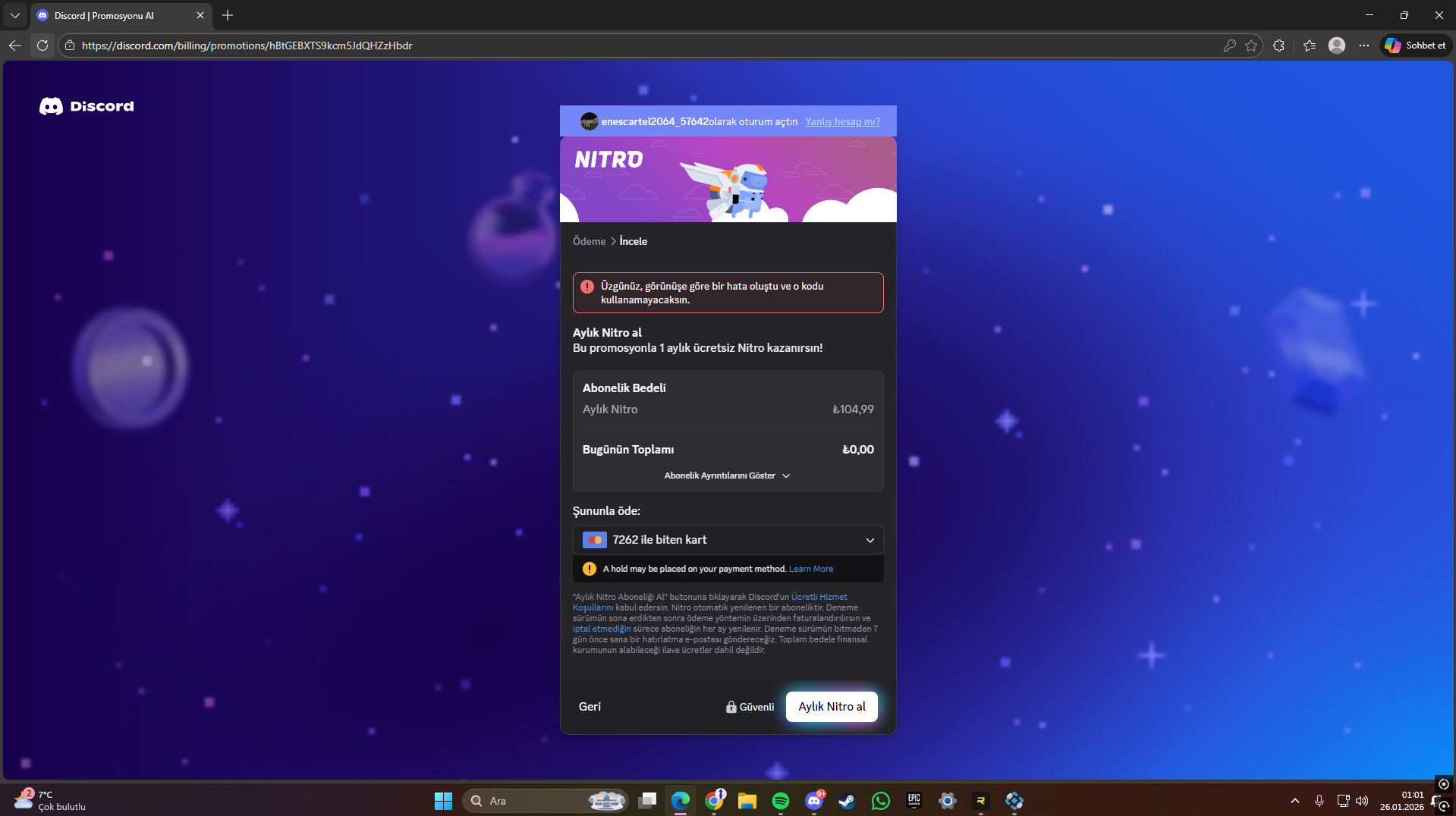View site information via address bar lock
Screen dimensions: 1456x816
click(x=70, y=46)
